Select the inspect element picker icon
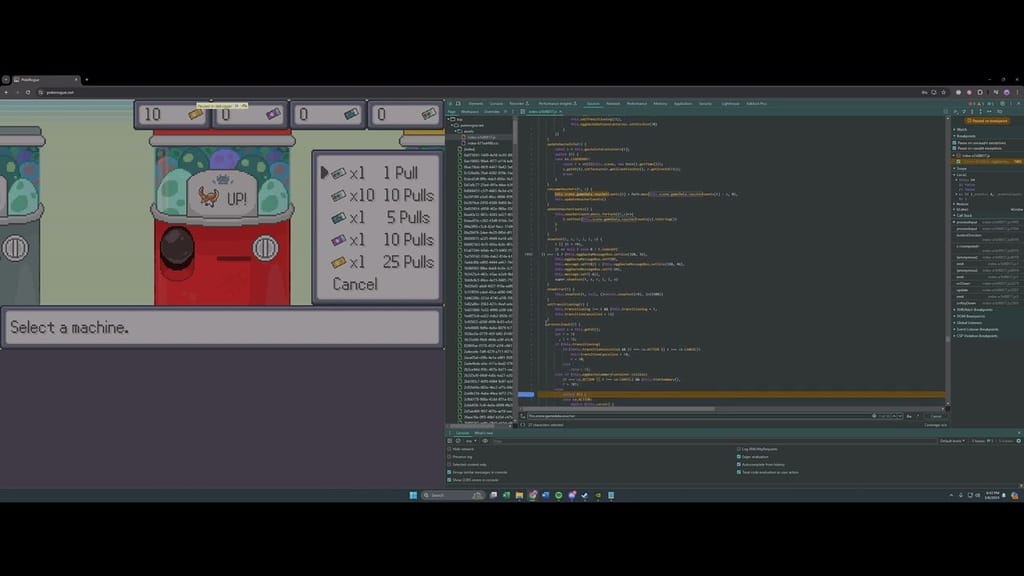The height and width of the screenshot is (576, 1024). (x=449, y=103)
